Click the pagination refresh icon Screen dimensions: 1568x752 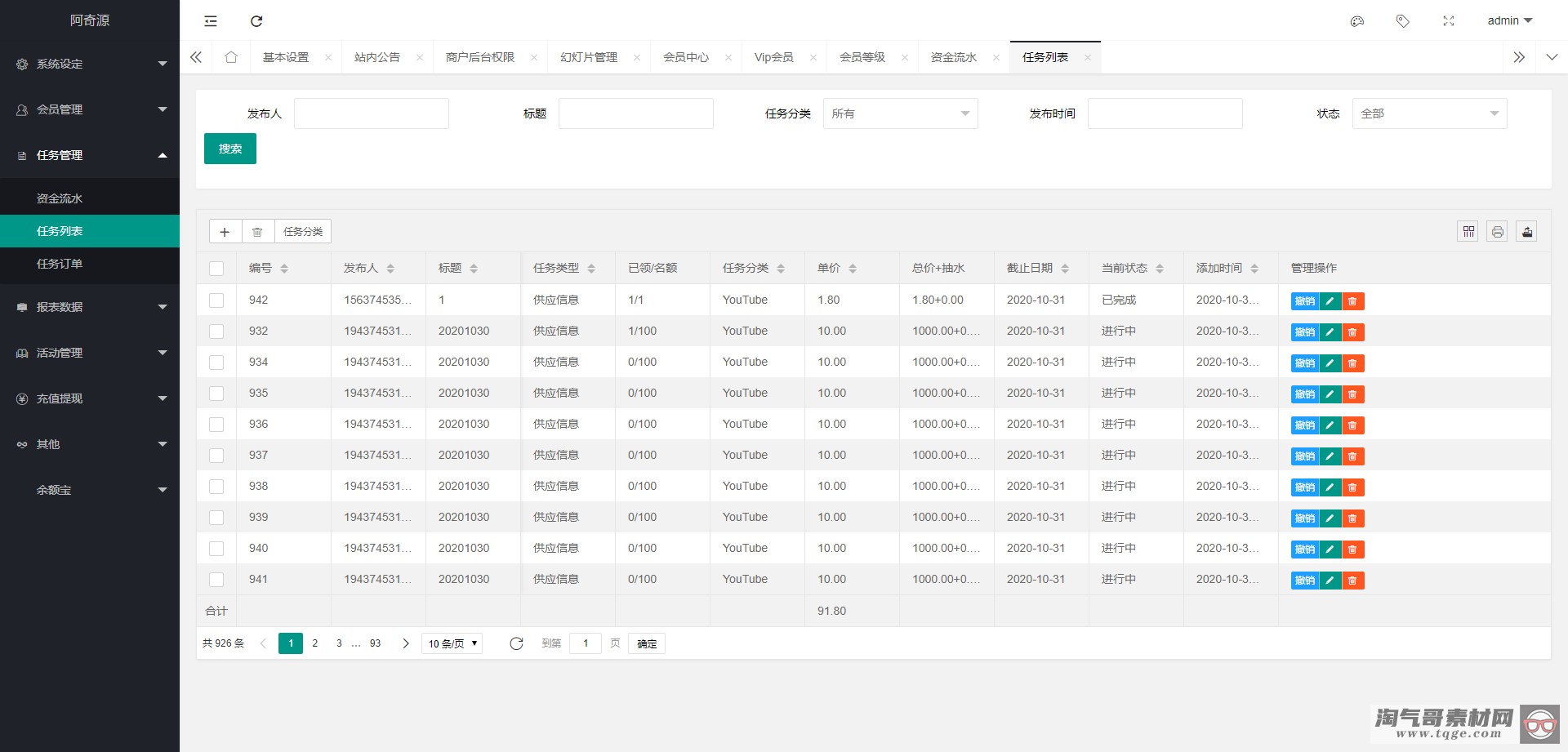point(516,643)
